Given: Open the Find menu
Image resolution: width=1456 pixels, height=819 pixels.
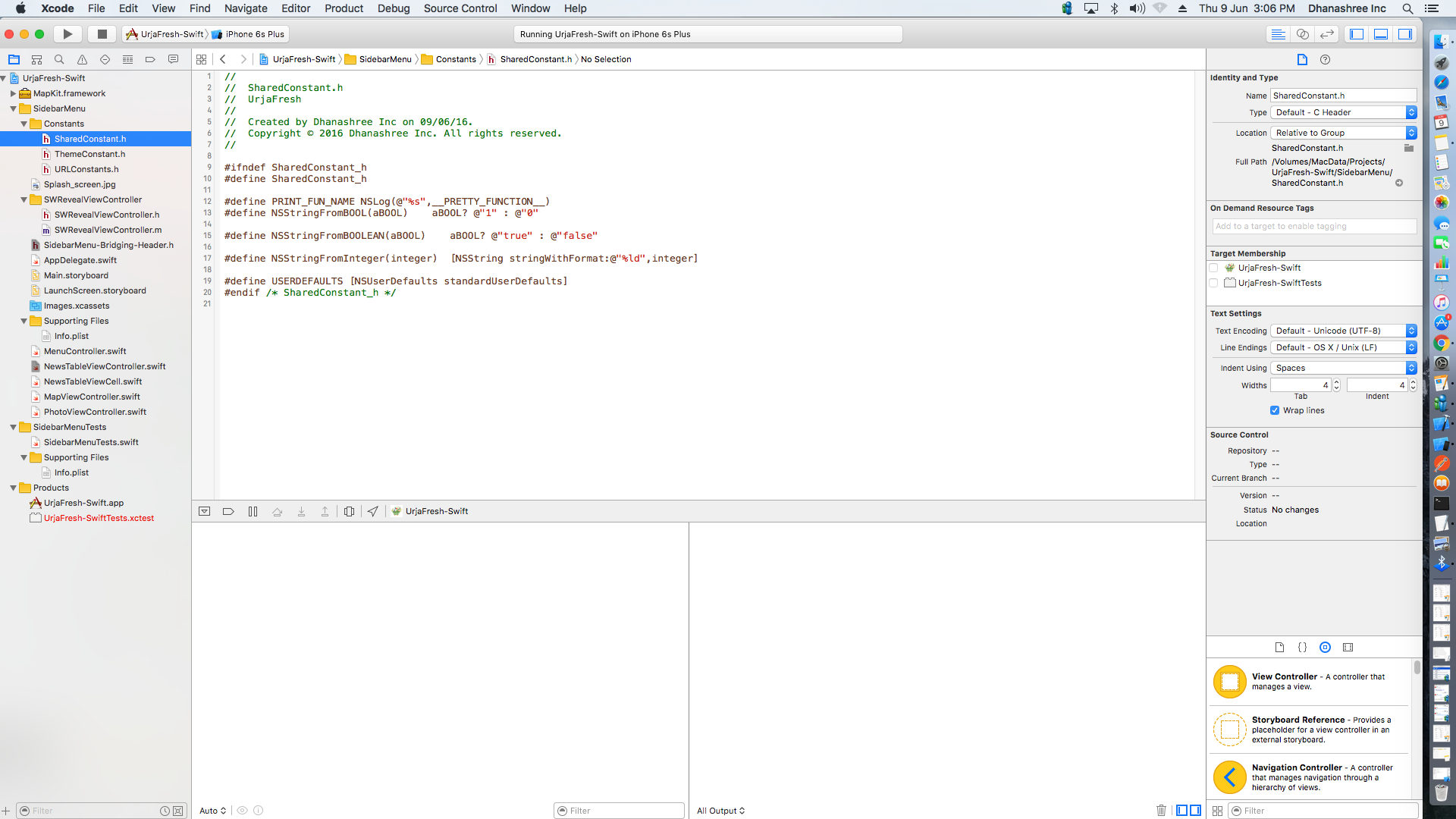Looking at the screenshot, I should pos(199,8).
